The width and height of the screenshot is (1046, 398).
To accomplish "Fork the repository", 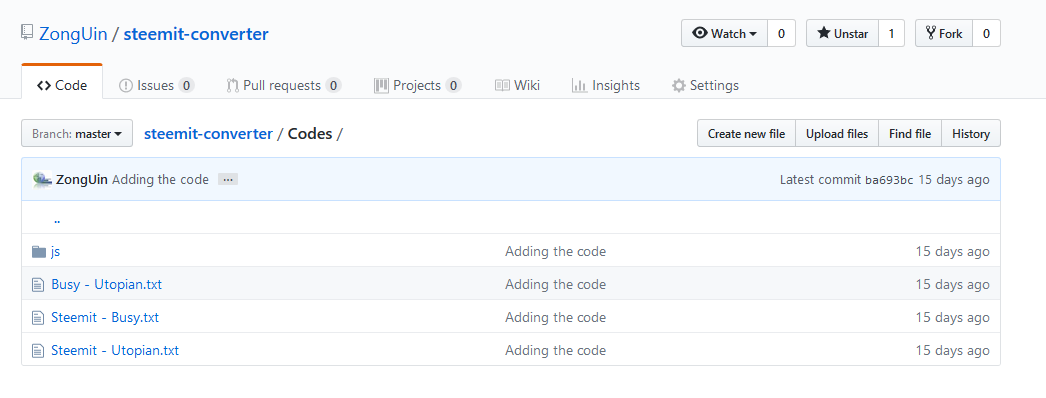I will click(x=944, y=33).
